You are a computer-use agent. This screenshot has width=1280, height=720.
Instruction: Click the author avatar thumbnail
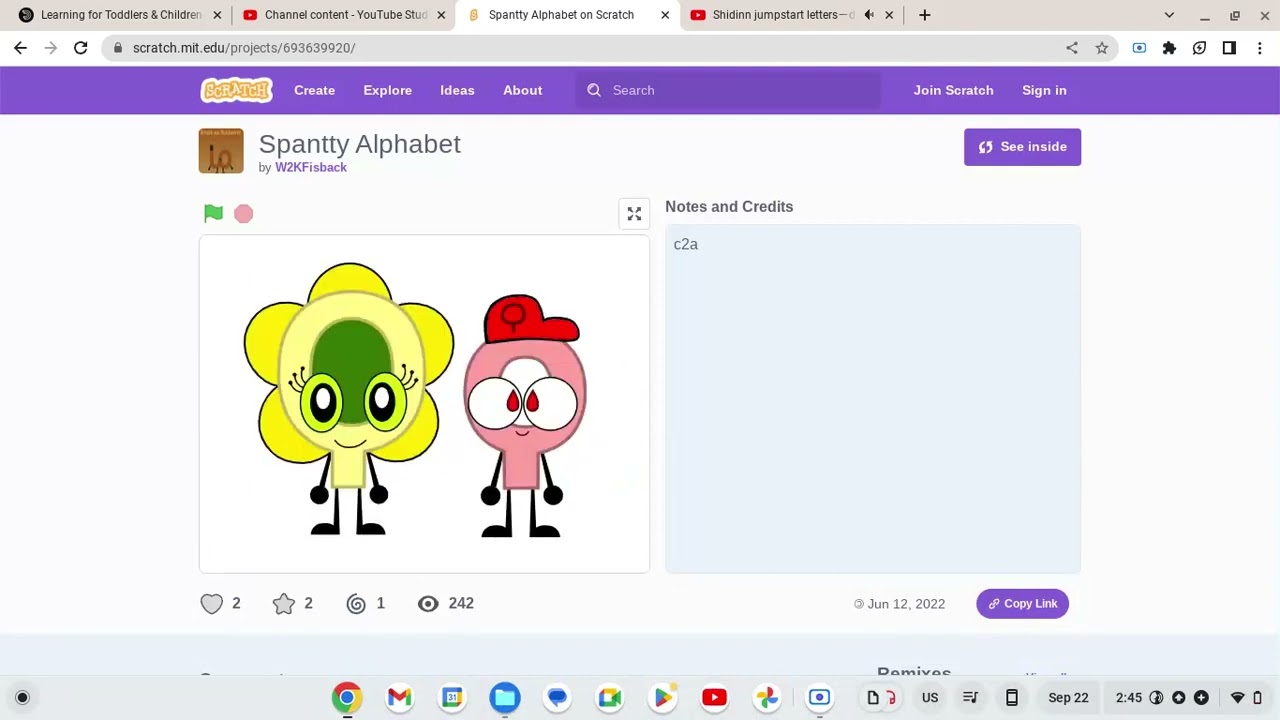(221, 151)
